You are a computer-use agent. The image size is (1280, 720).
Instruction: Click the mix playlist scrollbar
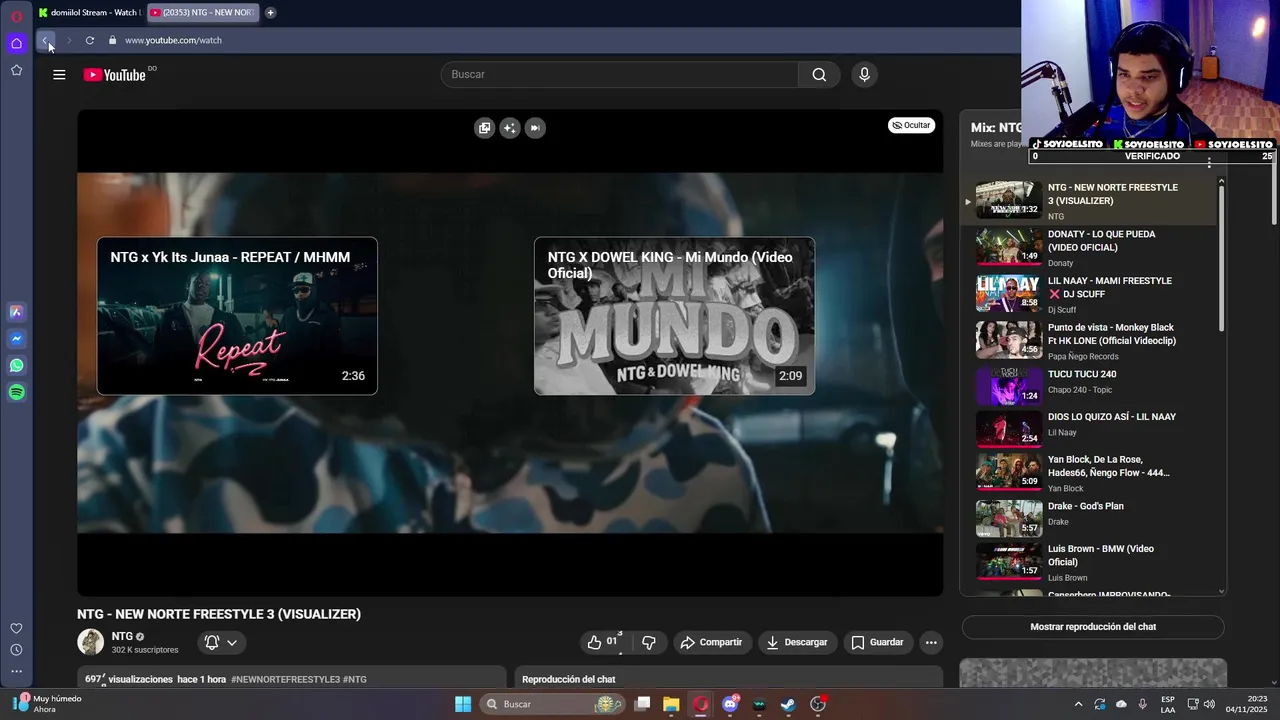tap(1221, 259)
